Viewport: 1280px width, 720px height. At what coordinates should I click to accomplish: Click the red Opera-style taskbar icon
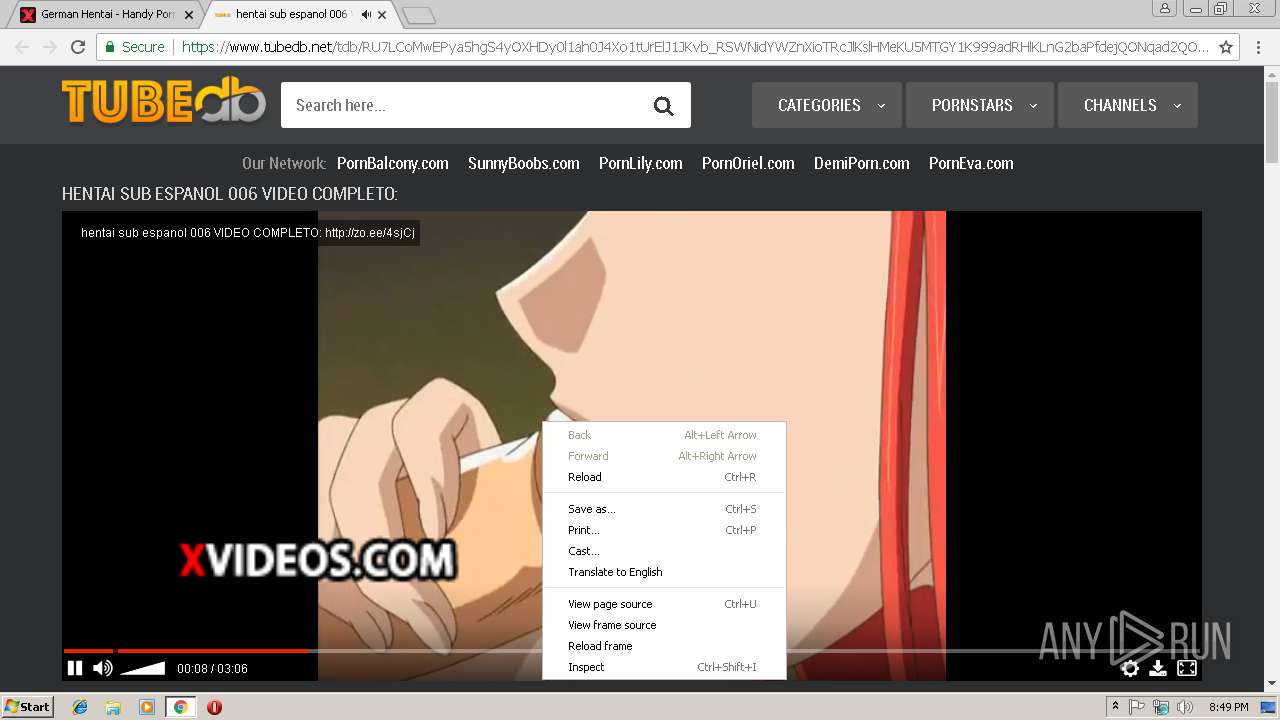tap(214, 707)
